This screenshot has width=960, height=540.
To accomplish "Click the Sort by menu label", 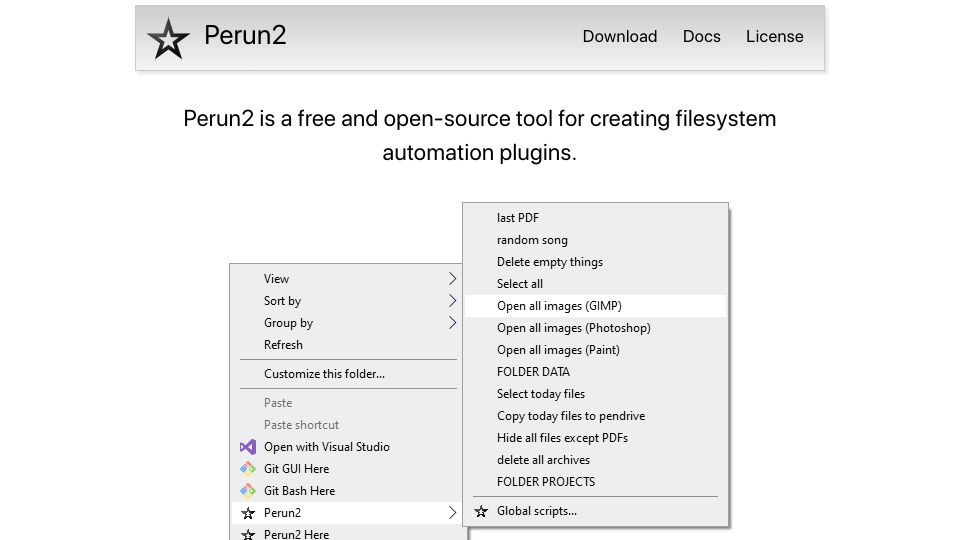I will point(282,301).
